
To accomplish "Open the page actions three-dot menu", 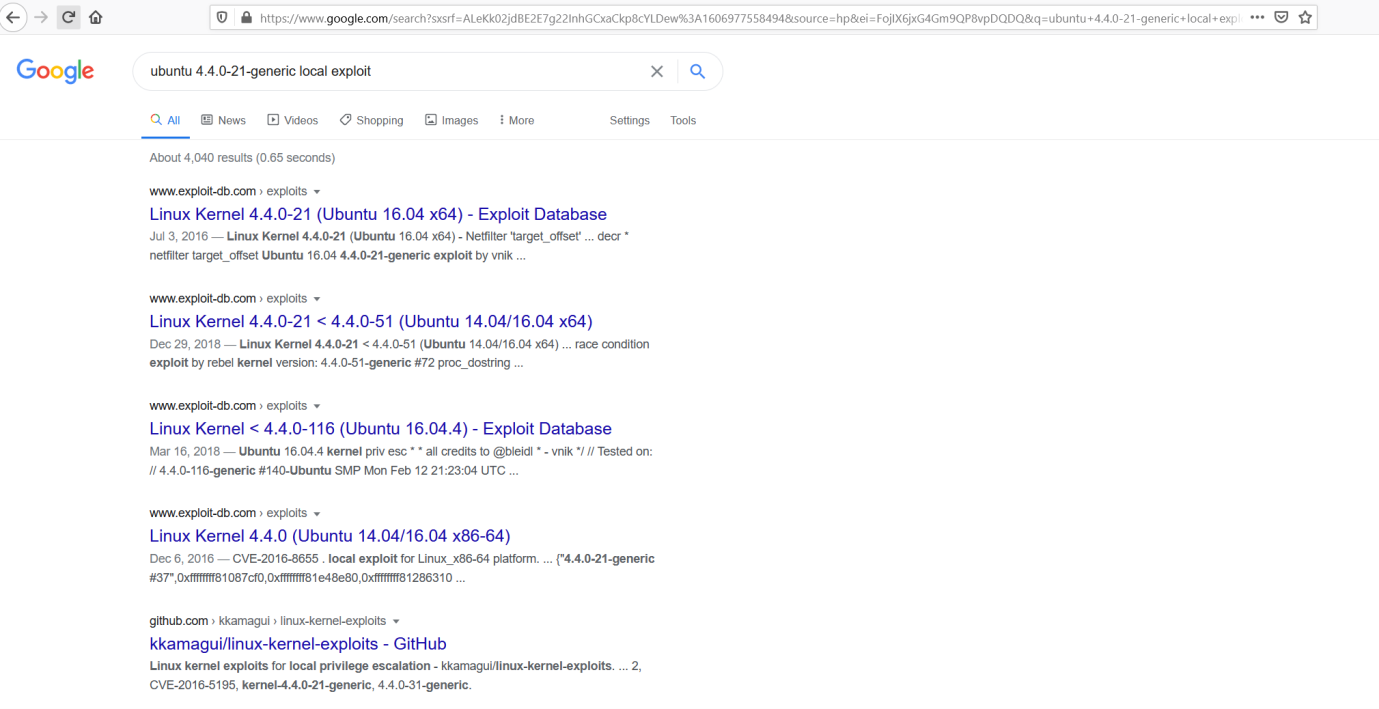I will 1257,17.
